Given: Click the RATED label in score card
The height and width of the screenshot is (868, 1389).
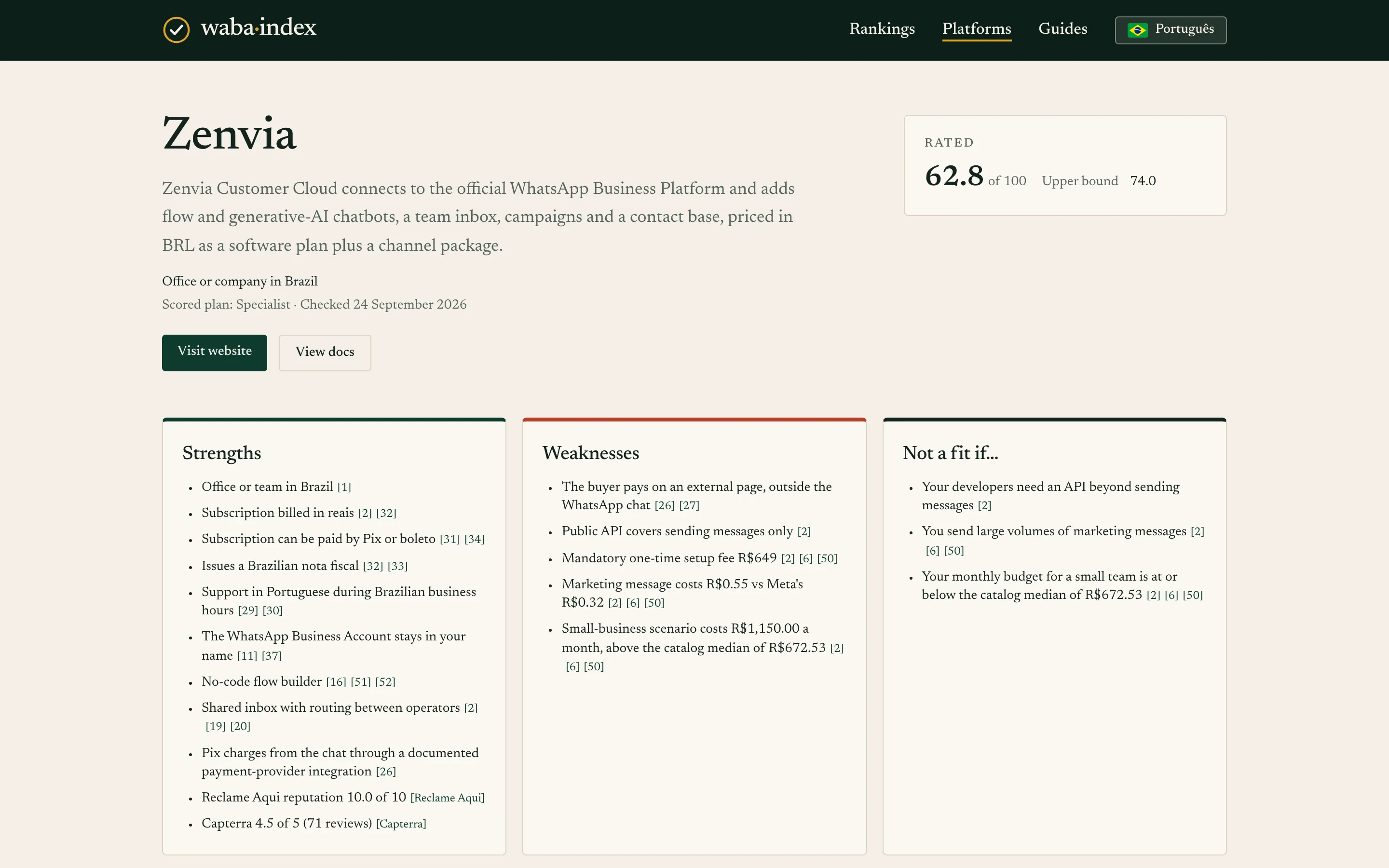Looking at the screenshot, I should pos(949,142).
